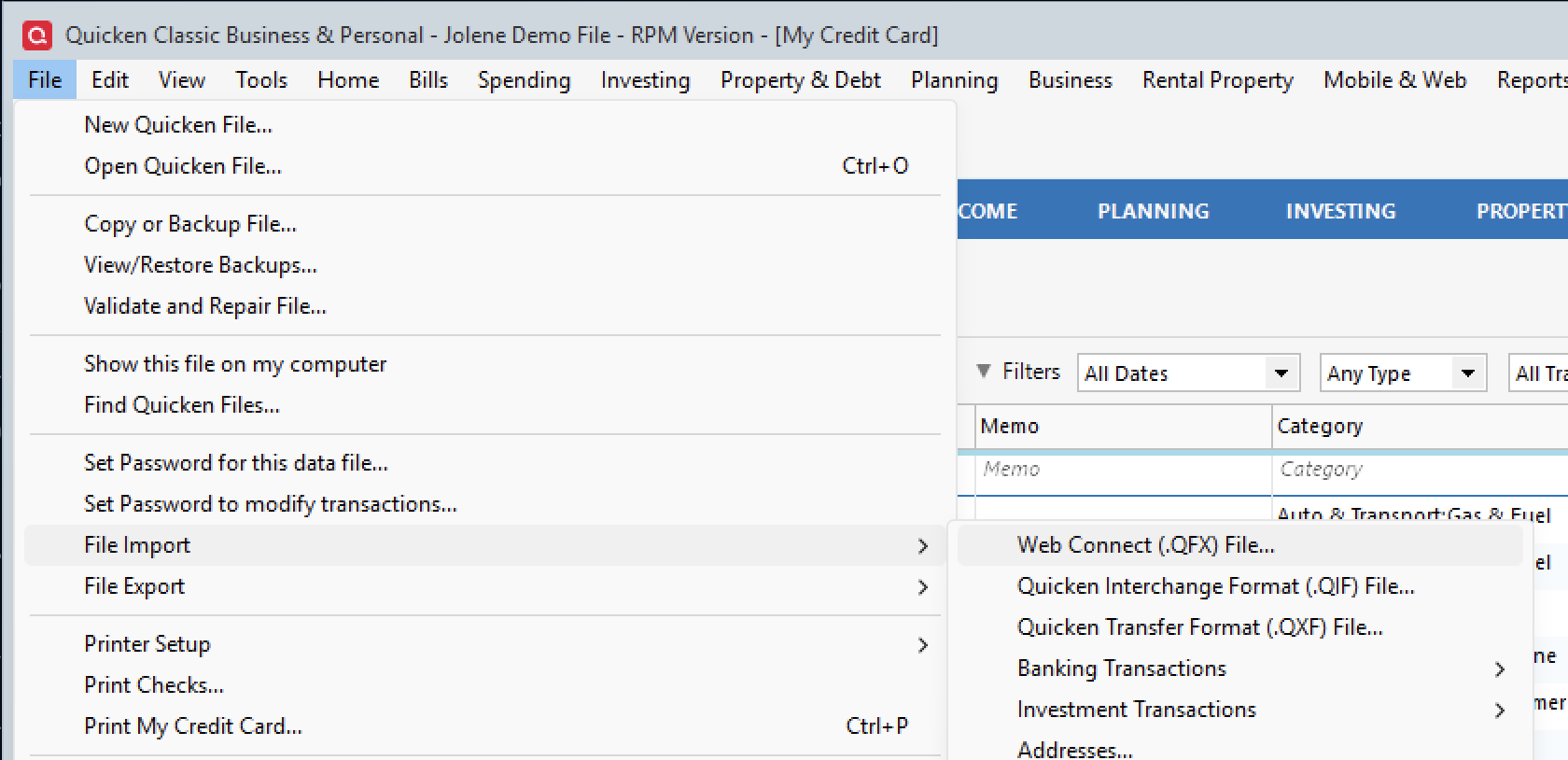Open the Home menu
The width and height of the screenshot is (1568, 760).
click(x=348, y=80)
